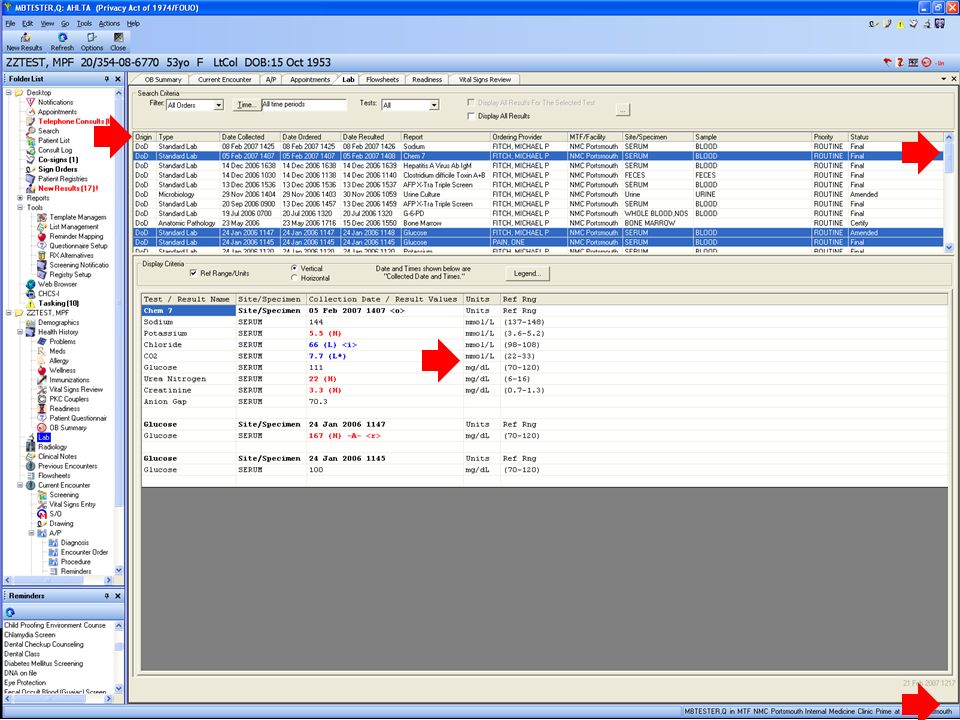
Task: Uncheck the Ref Range/Units checkbox
Action: click(x=193, y=273)
